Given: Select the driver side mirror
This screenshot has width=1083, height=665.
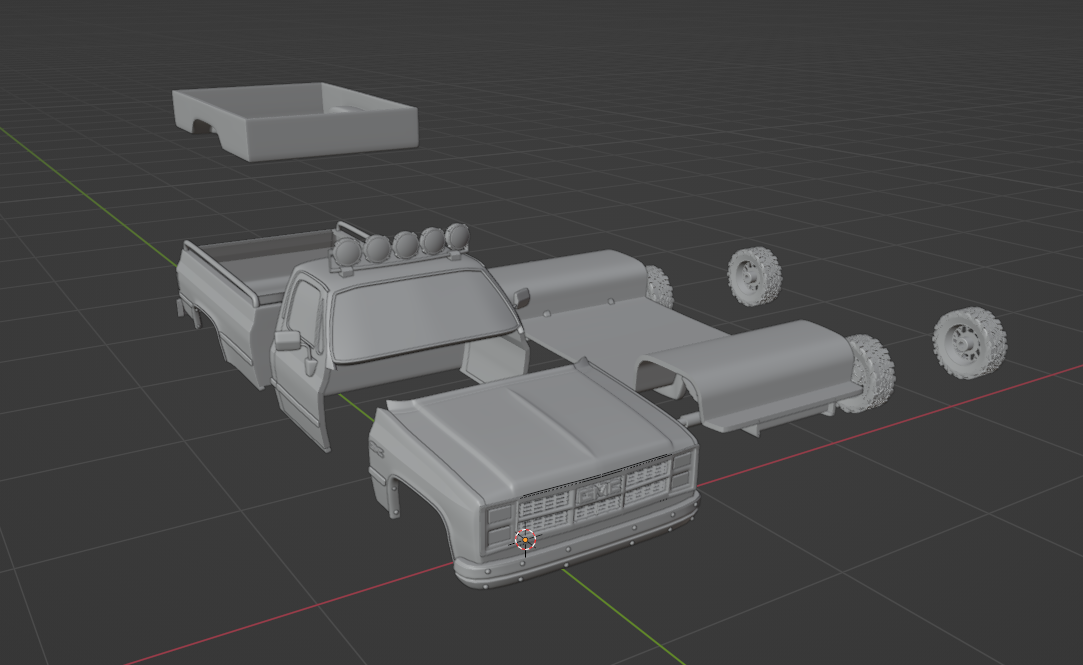Looking at the screenshot, I should point(289,340).
